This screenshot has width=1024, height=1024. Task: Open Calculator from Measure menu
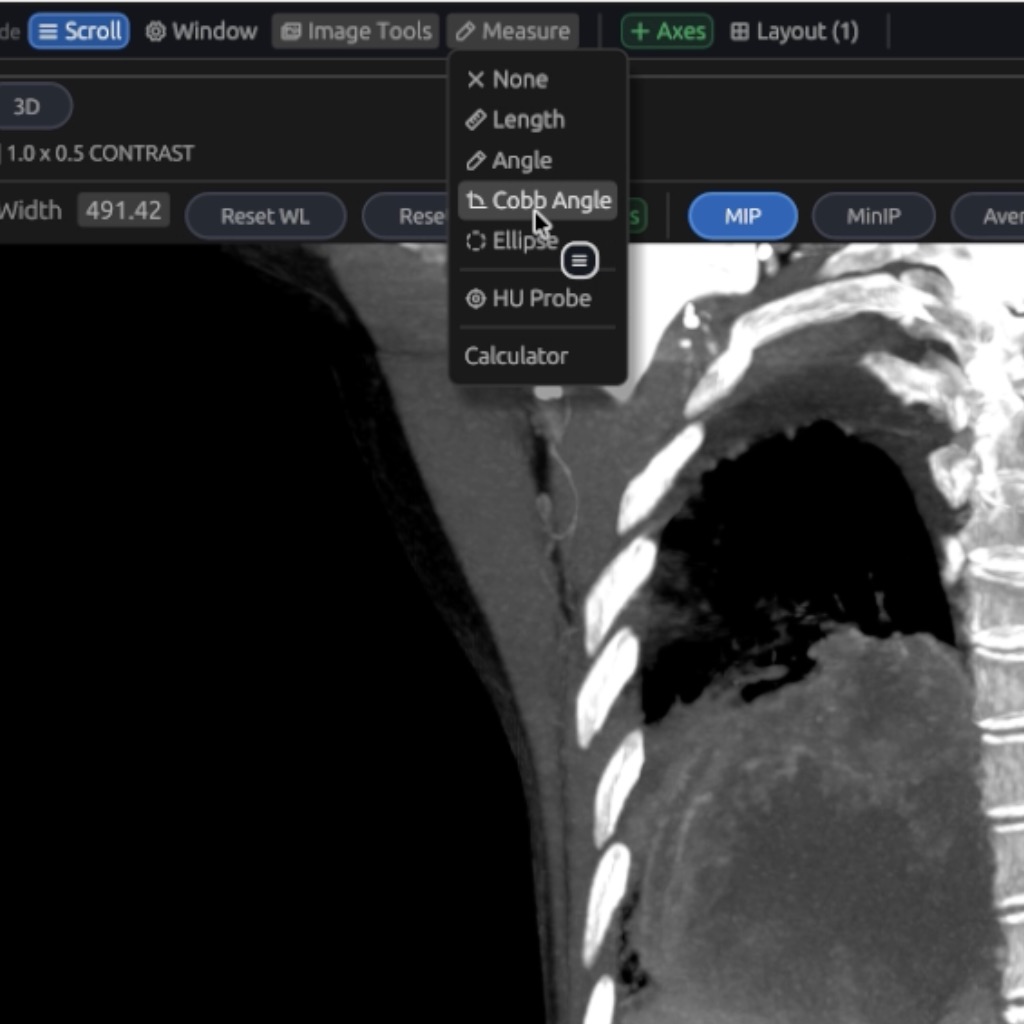point(537,356)
